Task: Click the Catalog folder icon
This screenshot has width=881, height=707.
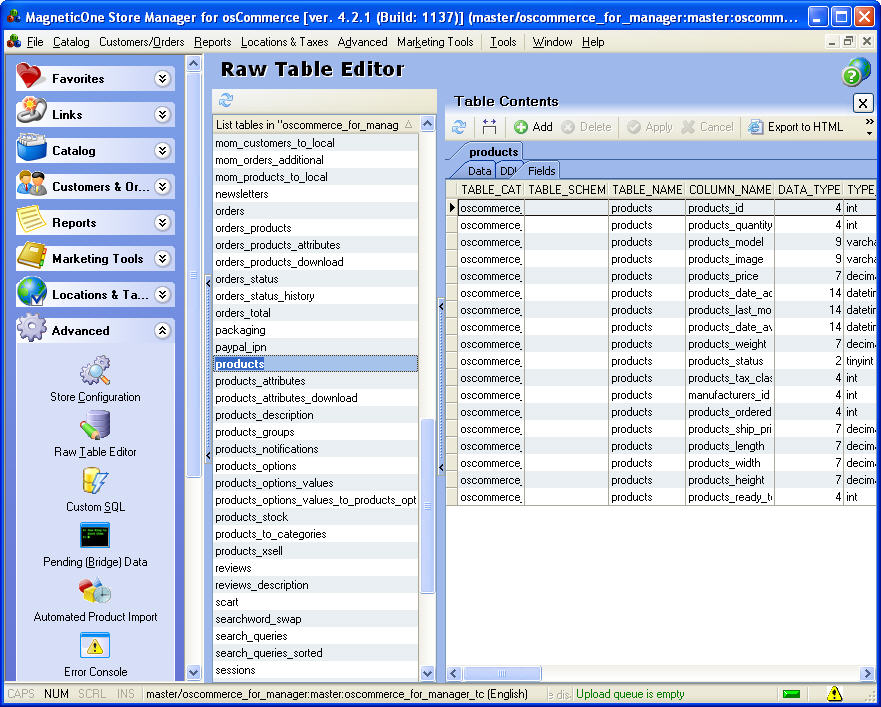Action: pyautogui.click(x=31, y=147)
